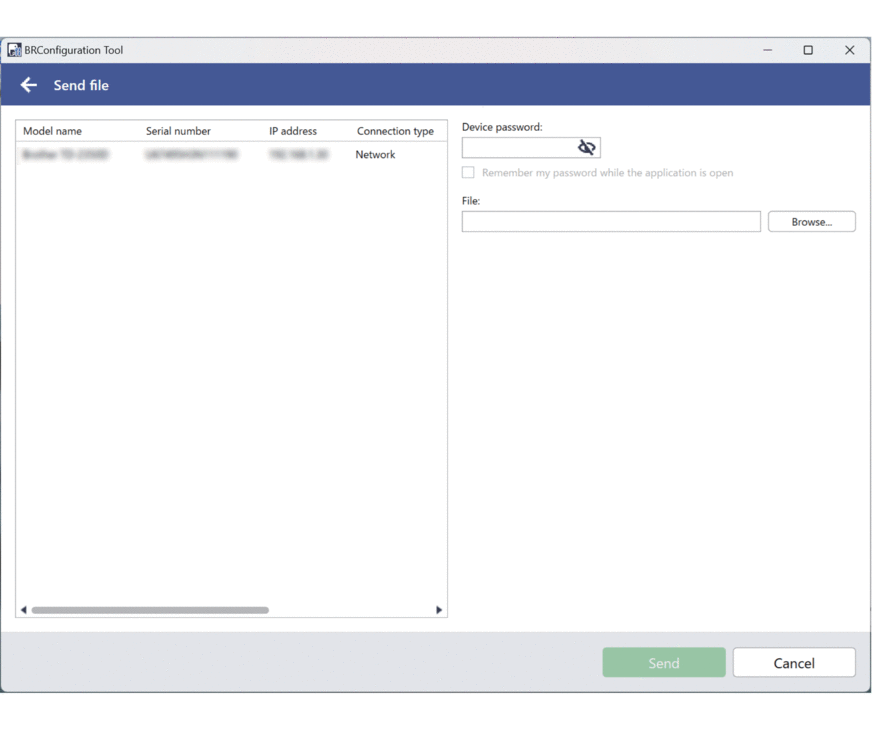Maximize the BRConfiguration Tool window
This screenshot has height=730, width=872.
point(808,50)
